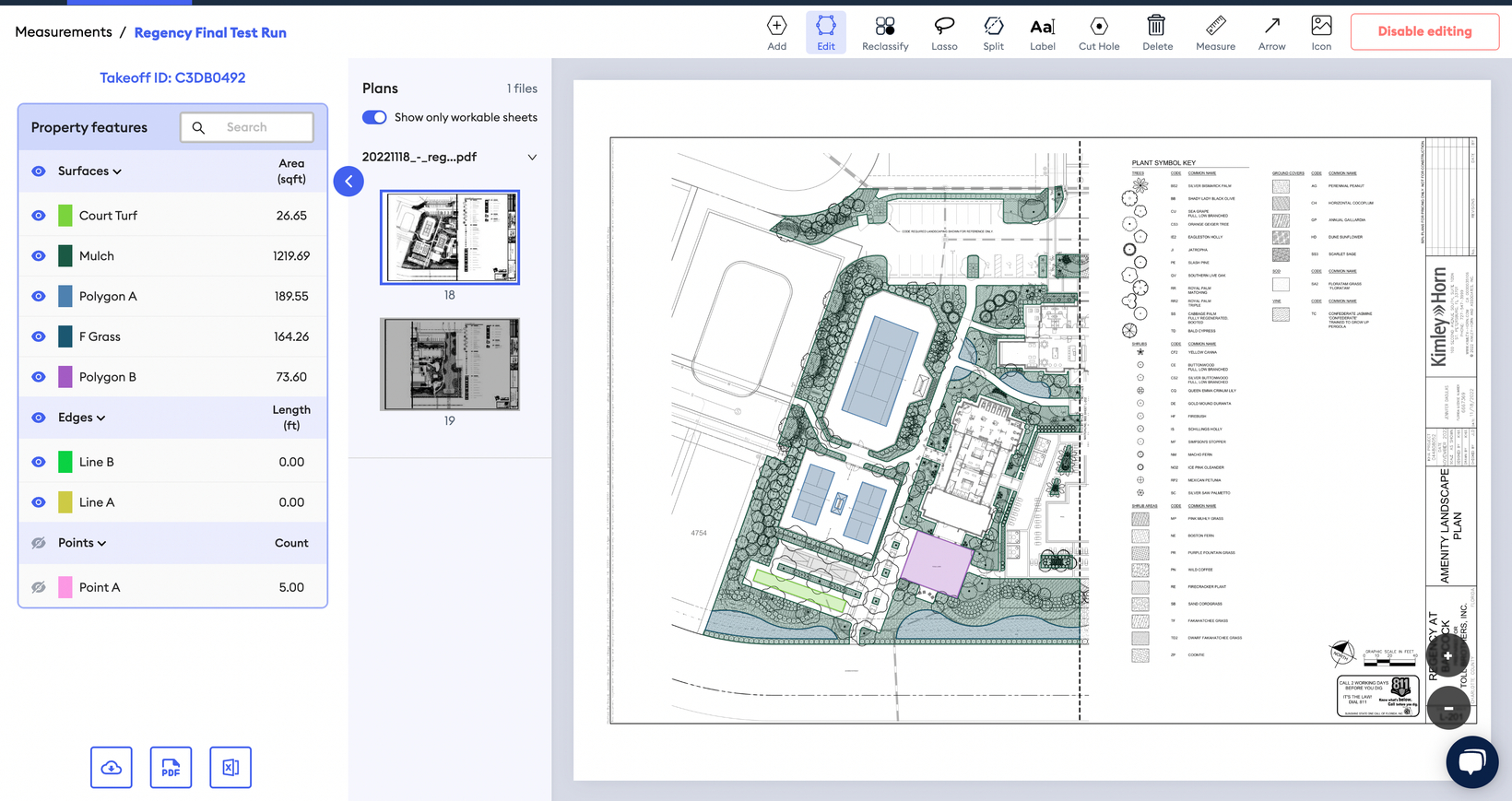Image resolution: width=1512 pixels, height=801 pixels.
Task: Open Regency Final Test Run breadcrumb
Action: click(x=210, y=32)
